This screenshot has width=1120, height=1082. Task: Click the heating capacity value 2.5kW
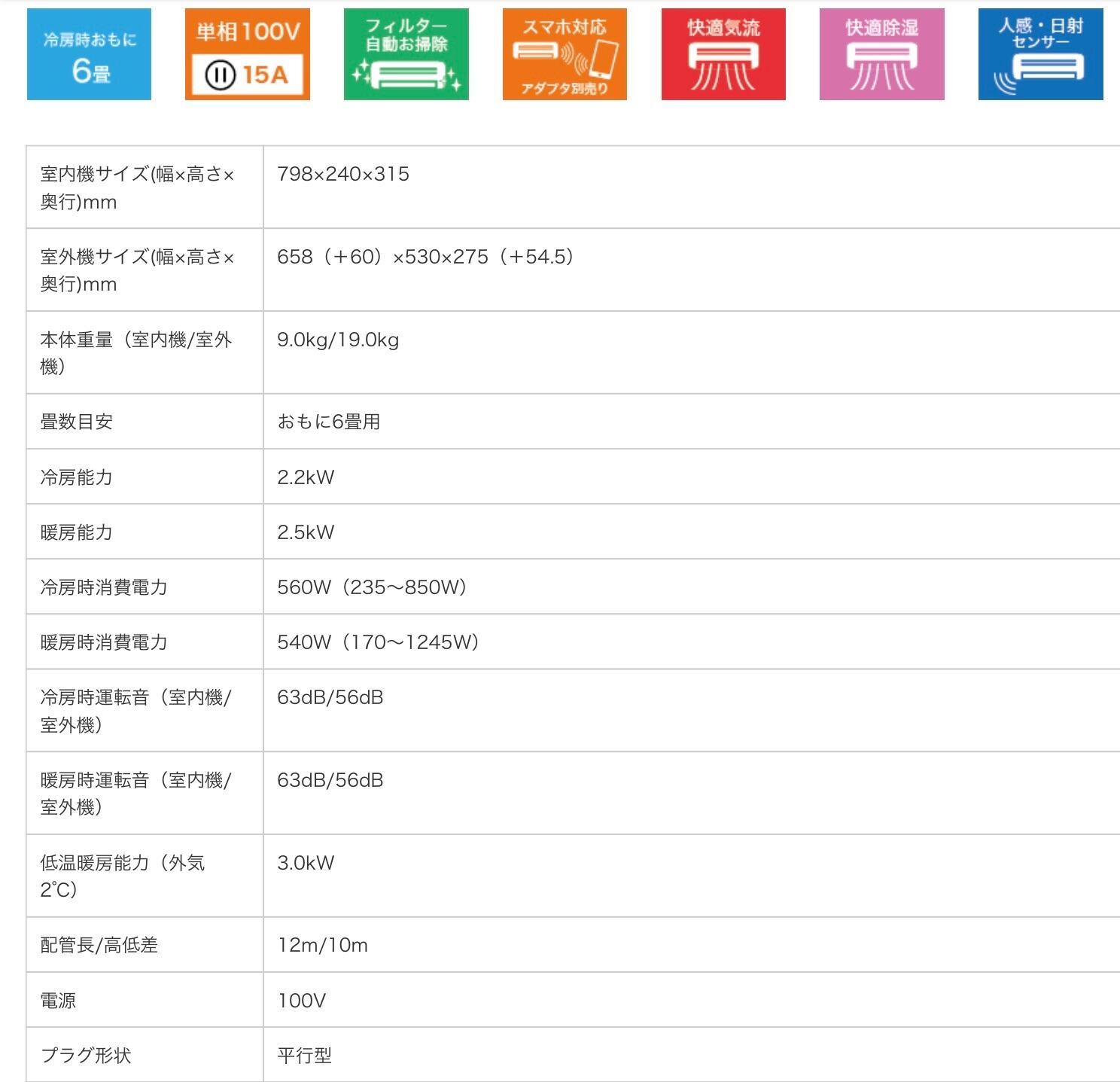[306, 532]
